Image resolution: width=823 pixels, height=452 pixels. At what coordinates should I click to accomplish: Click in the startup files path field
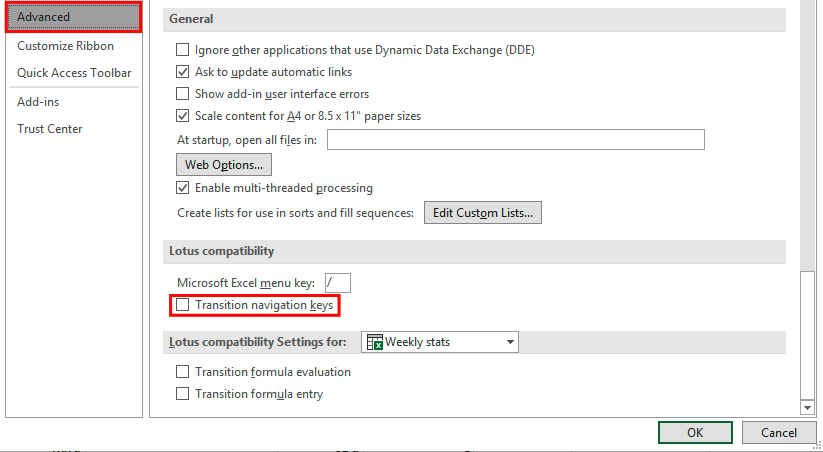coord(515,140)
